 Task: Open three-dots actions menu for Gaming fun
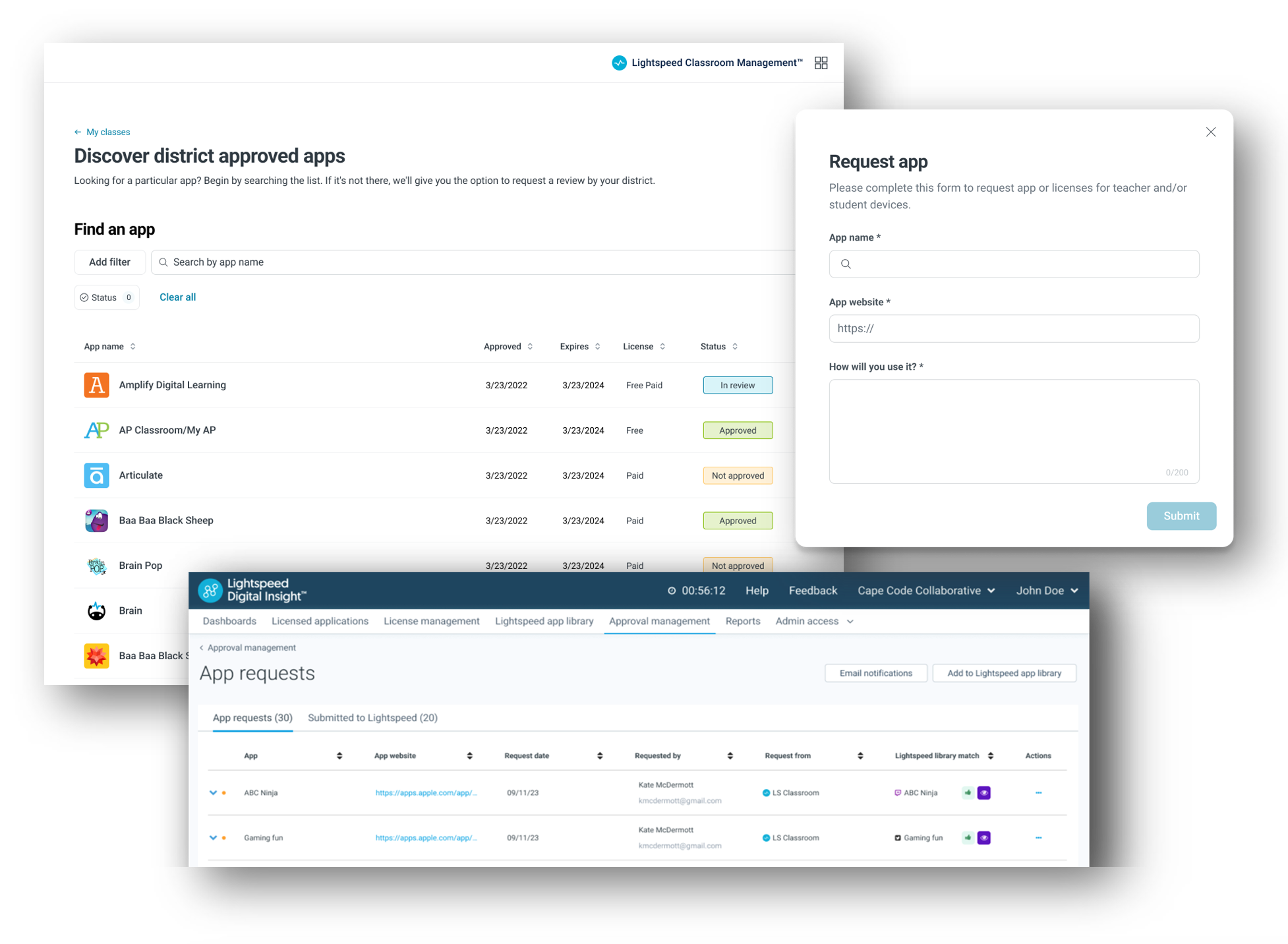tap(1038, 838)
